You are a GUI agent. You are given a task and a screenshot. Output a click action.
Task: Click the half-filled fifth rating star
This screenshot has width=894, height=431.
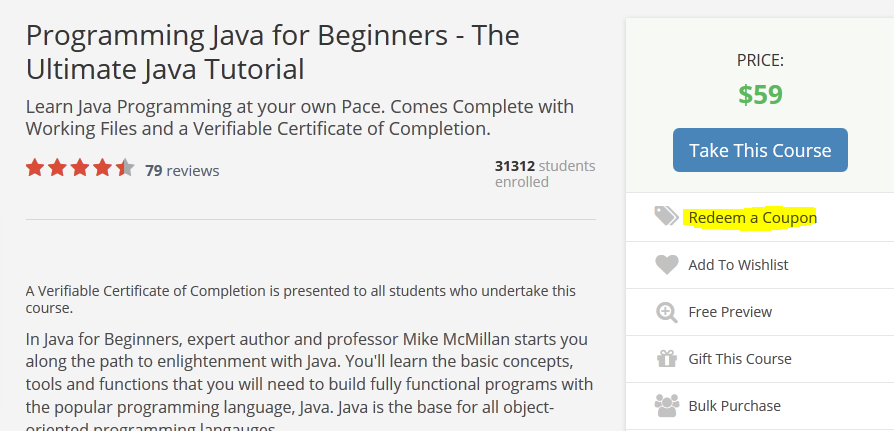[x=125, y=168]
